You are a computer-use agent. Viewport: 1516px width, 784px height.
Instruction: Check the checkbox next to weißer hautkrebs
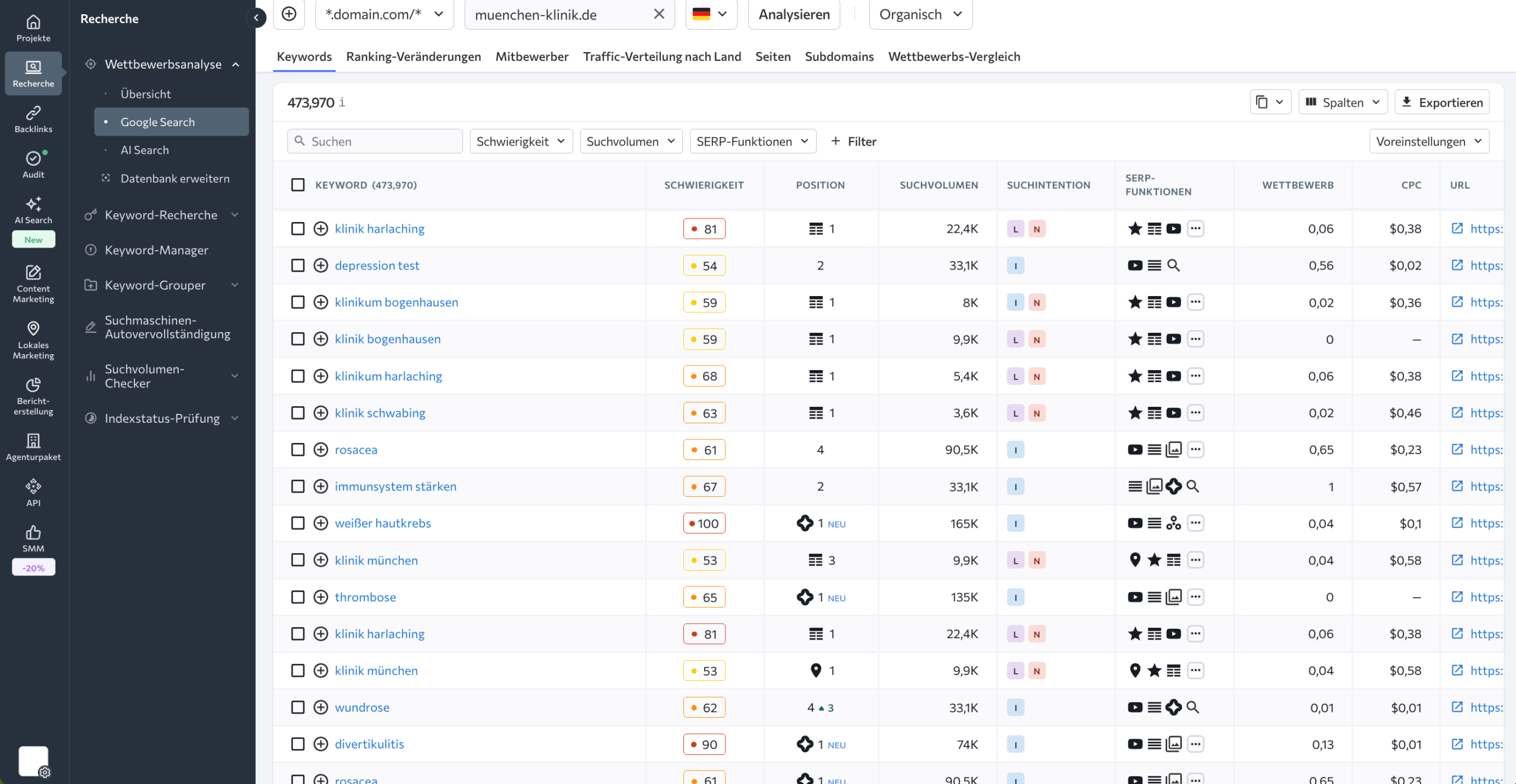pyautogui.click(x=298, y=523)
